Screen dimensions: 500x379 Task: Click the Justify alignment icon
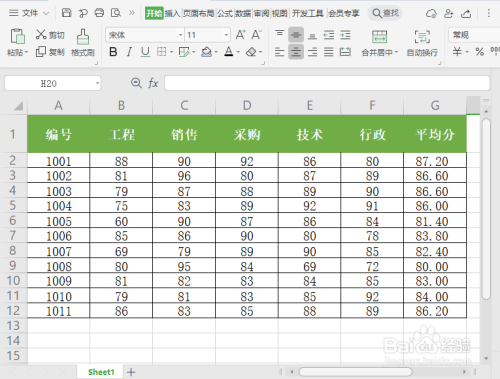(329, 52)
